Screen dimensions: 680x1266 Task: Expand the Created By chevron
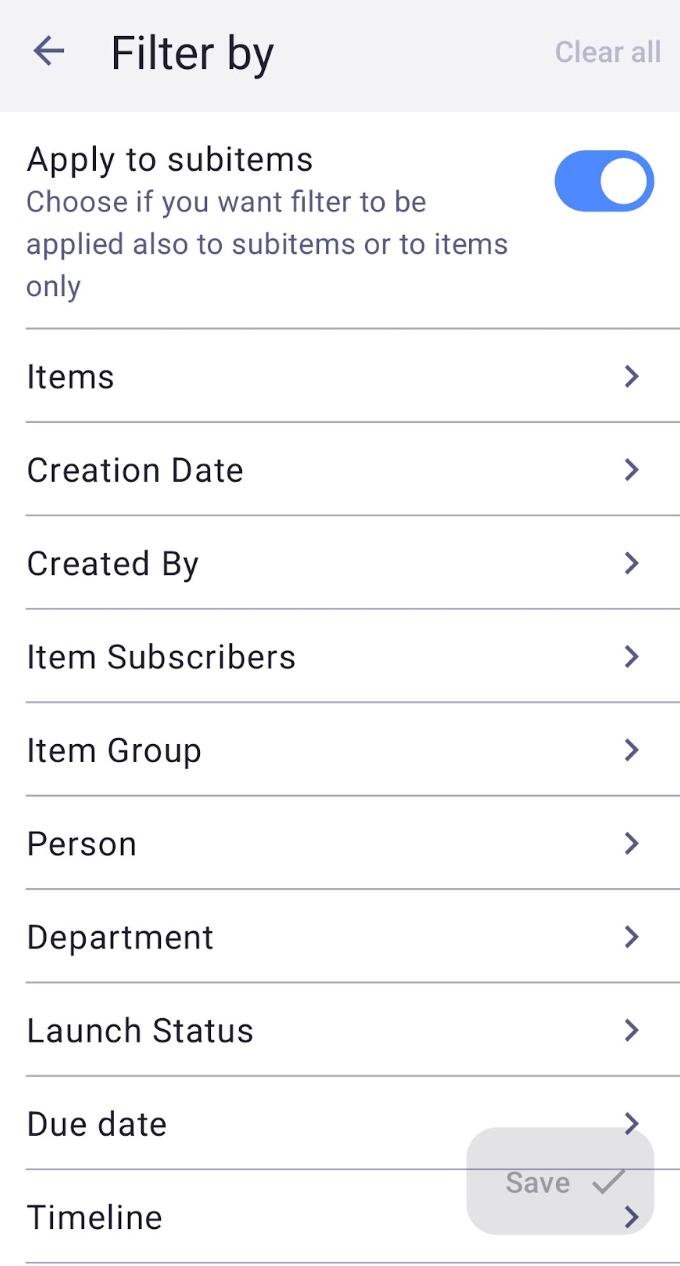631,563
